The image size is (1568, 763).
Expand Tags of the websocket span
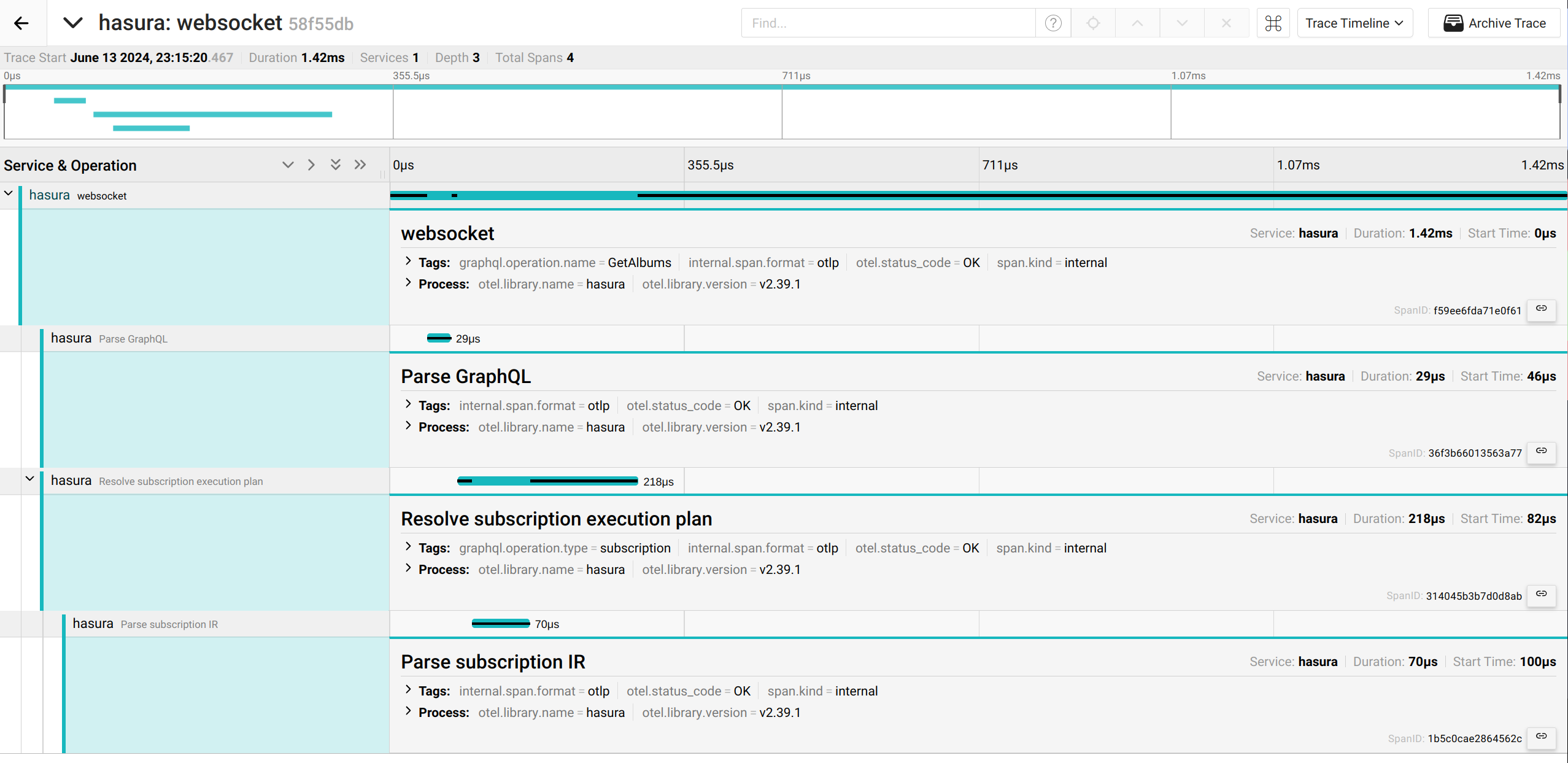[x=409, y=262]
